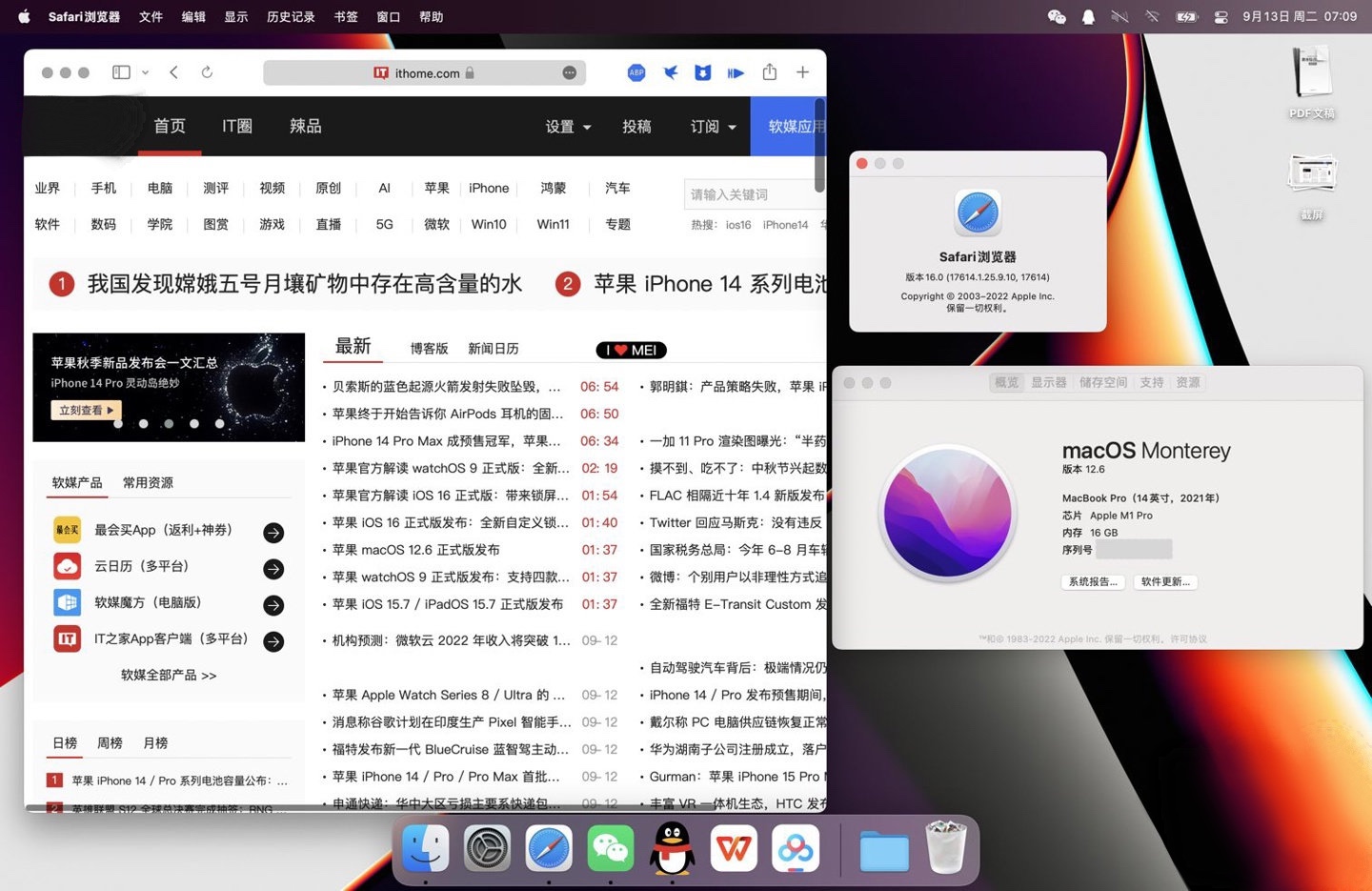Switch to 显示器 tab in About This Mac
The height and width of the screenshot is (891, 1372).
pos(1048,382)
